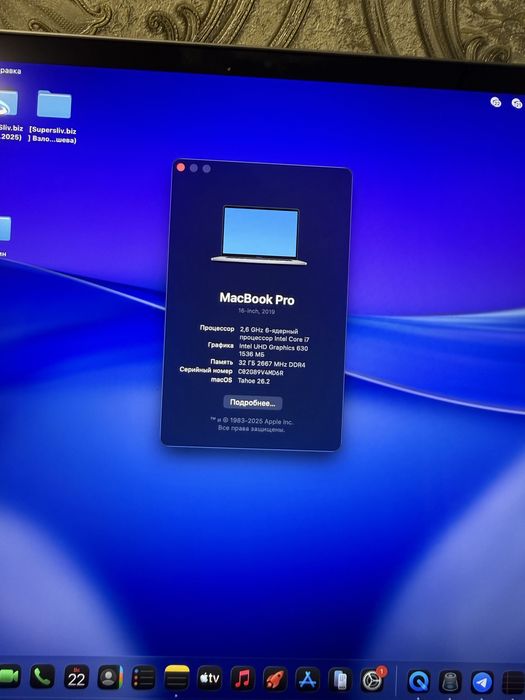
Task: Open the green FaceTime icon in the Dock
Action: (9, 676)
